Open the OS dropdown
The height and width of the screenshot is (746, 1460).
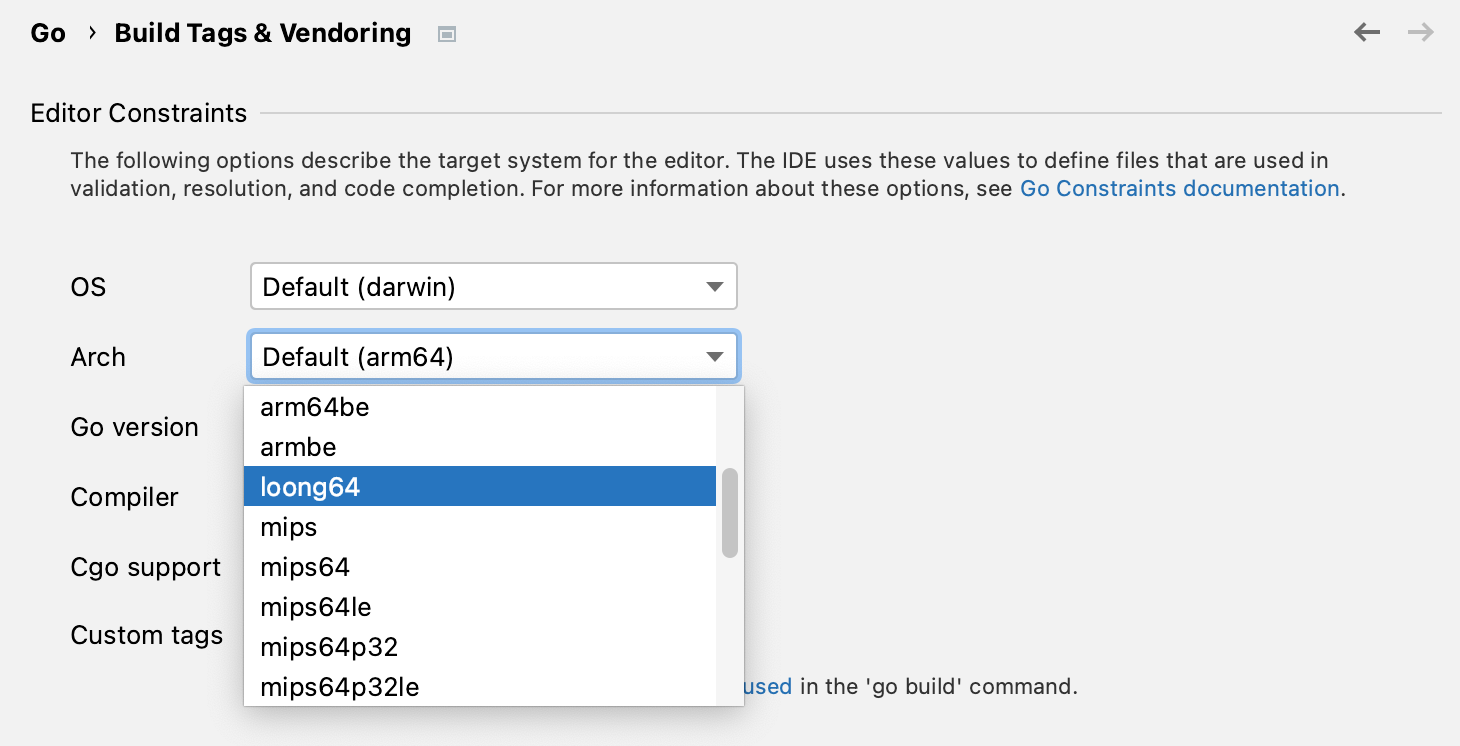714,287
